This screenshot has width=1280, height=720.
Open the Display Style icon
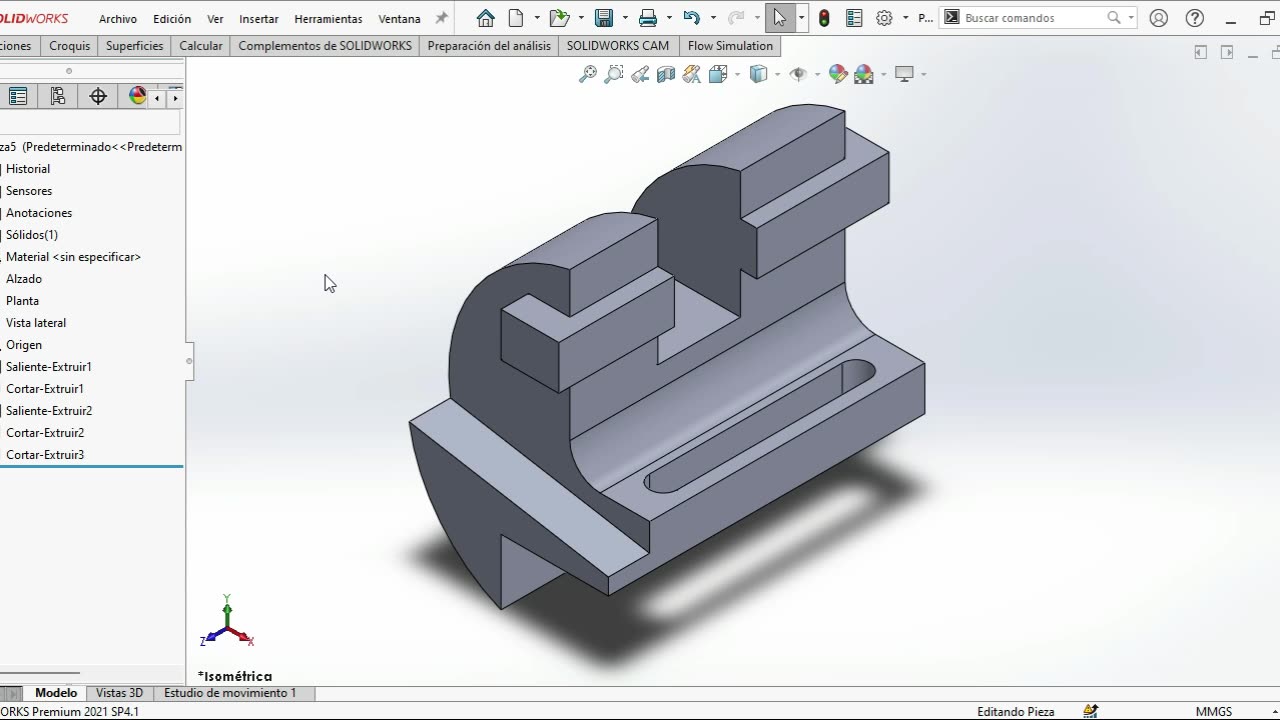pyautogui.click(x=759, y=74)
